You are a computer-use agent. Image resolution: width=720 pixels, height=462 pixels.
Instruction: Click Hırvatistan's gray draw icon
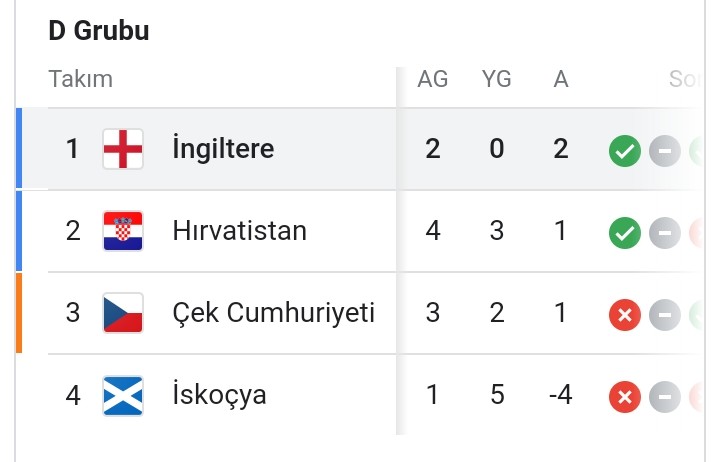click(x=664, y=233)
